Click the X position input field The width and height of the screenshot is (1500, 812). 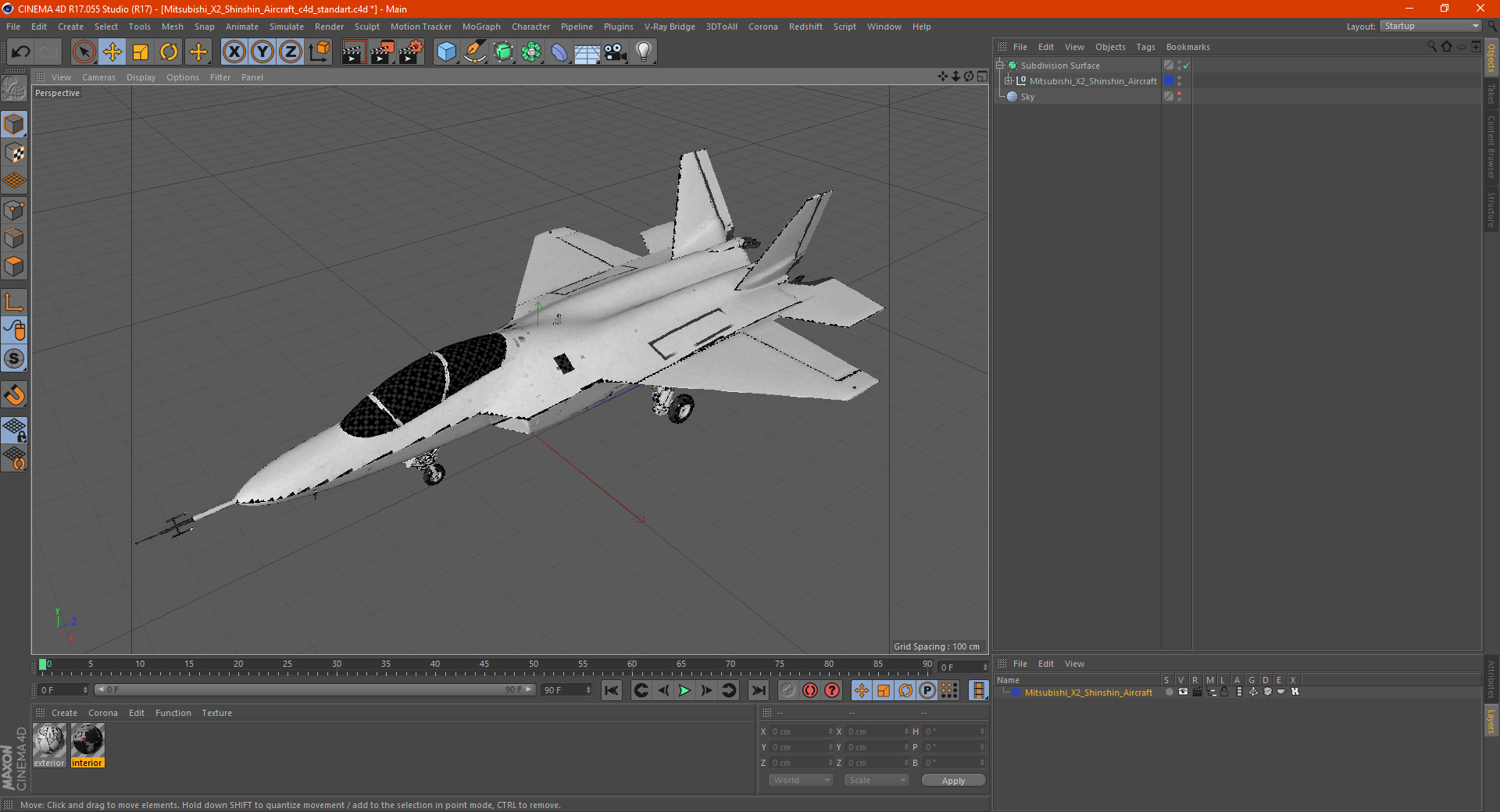[802, 732]
